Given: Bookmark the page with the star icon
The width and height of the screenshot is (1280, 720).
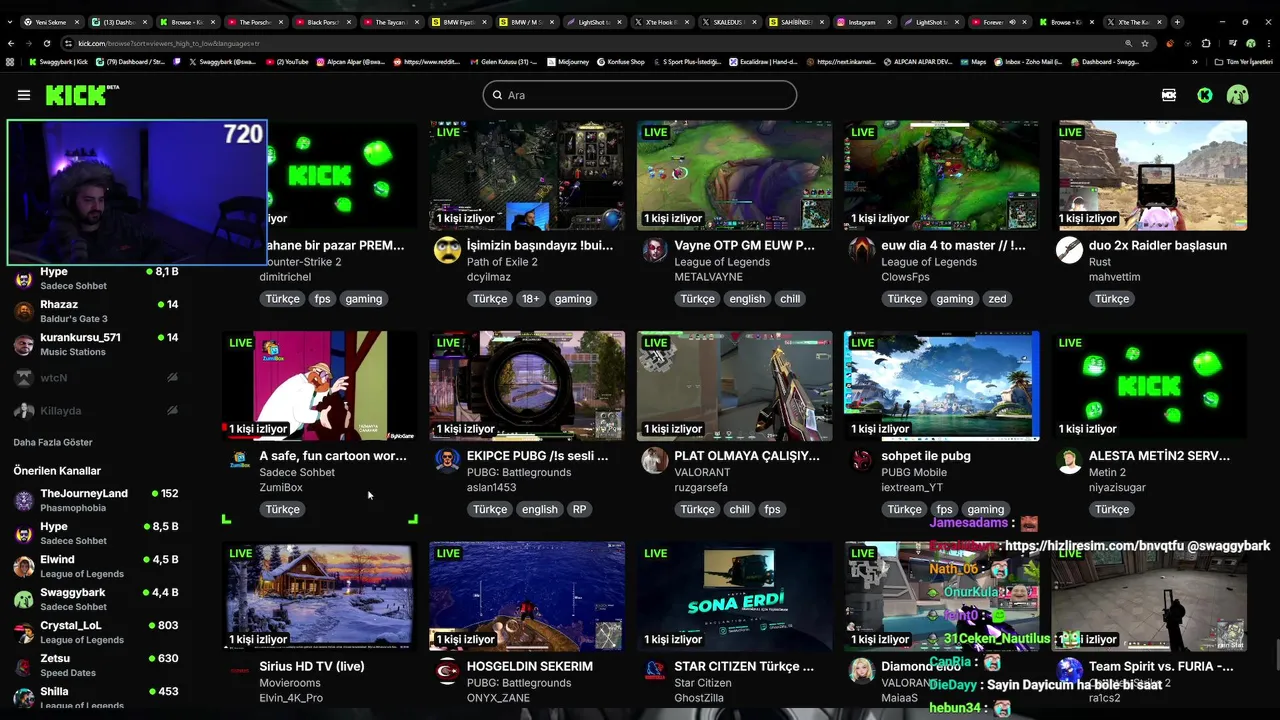Looking at the screenshot, I should point(1145,43).
